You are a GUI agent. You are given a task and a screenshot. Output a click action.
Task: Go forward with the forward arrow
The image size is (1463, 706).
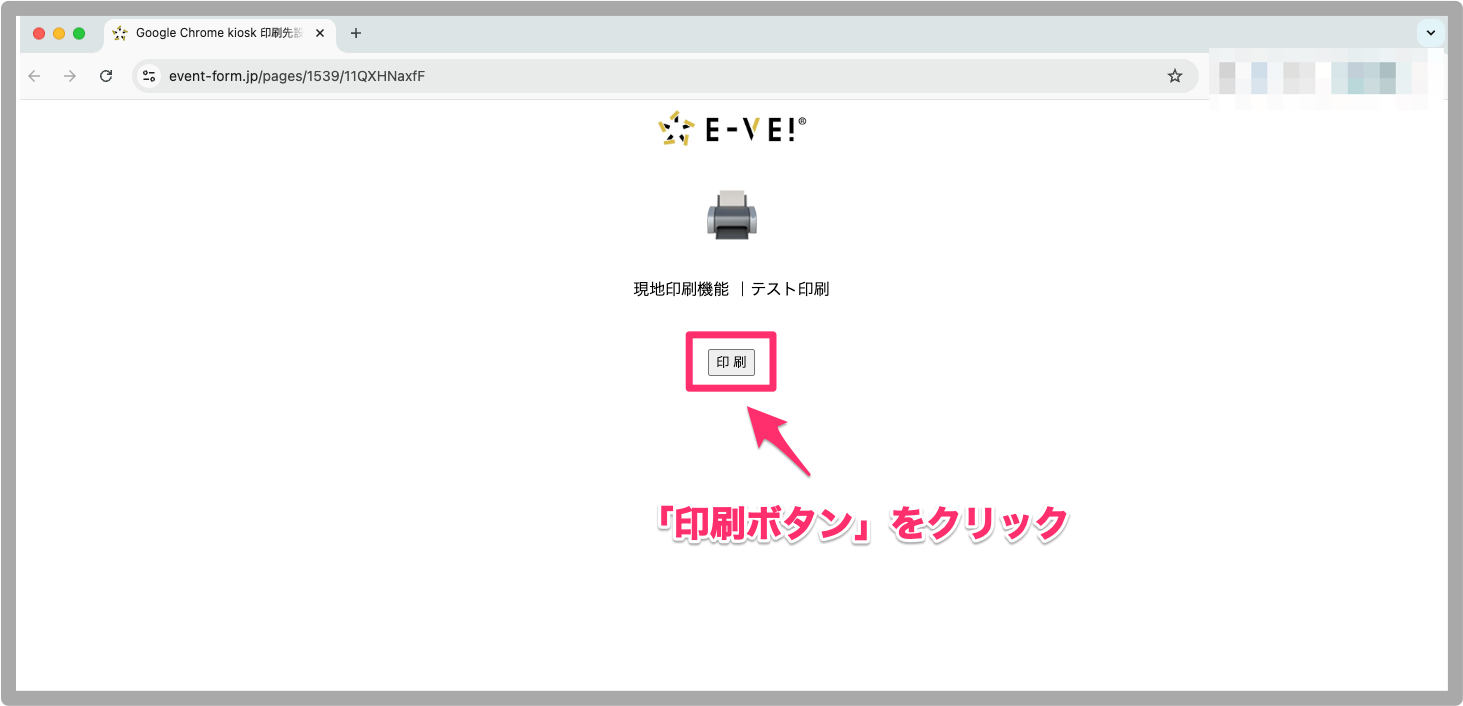tap(70, 76)
